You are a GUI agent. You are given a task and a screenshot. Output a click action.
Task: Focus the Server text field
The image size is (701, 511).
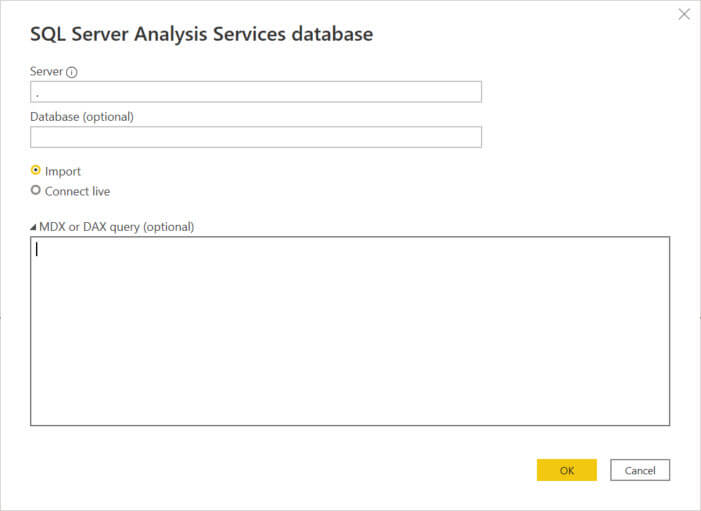(256, 92)
